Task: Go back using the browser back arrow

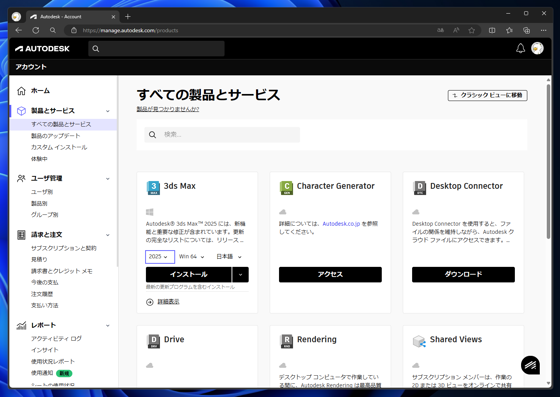Action: [x=19, y=30]
